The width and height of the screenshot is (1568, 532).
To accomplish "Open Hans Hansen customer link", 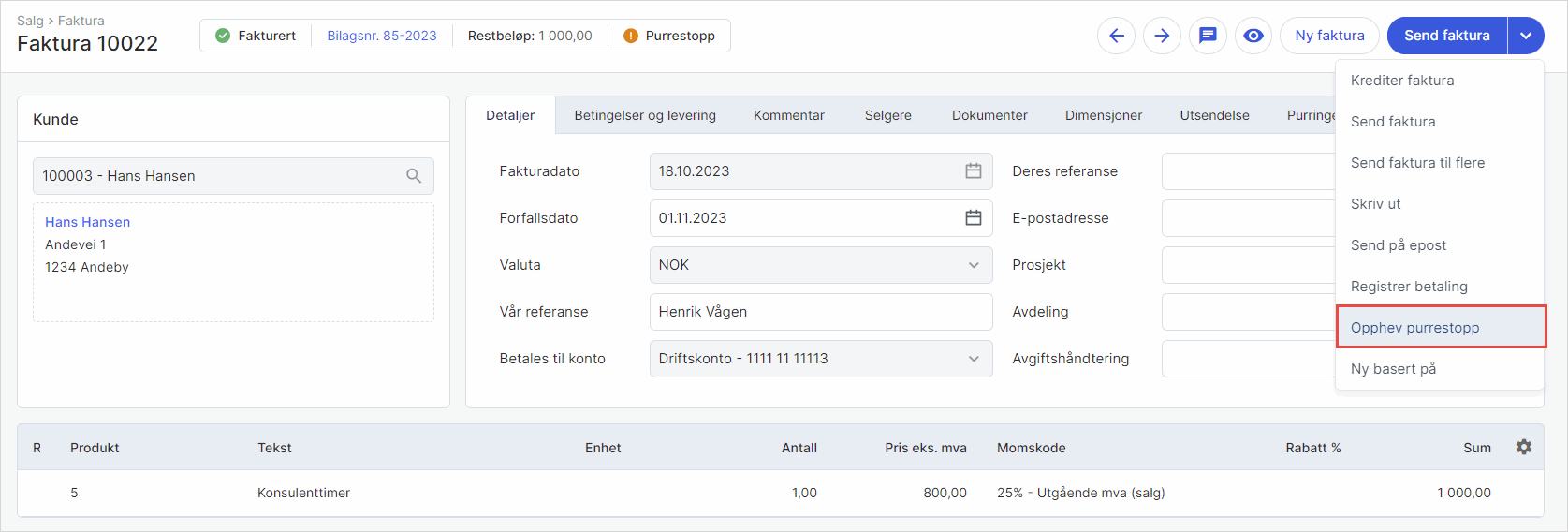I will pyautogui.click(x=88, y=222).
